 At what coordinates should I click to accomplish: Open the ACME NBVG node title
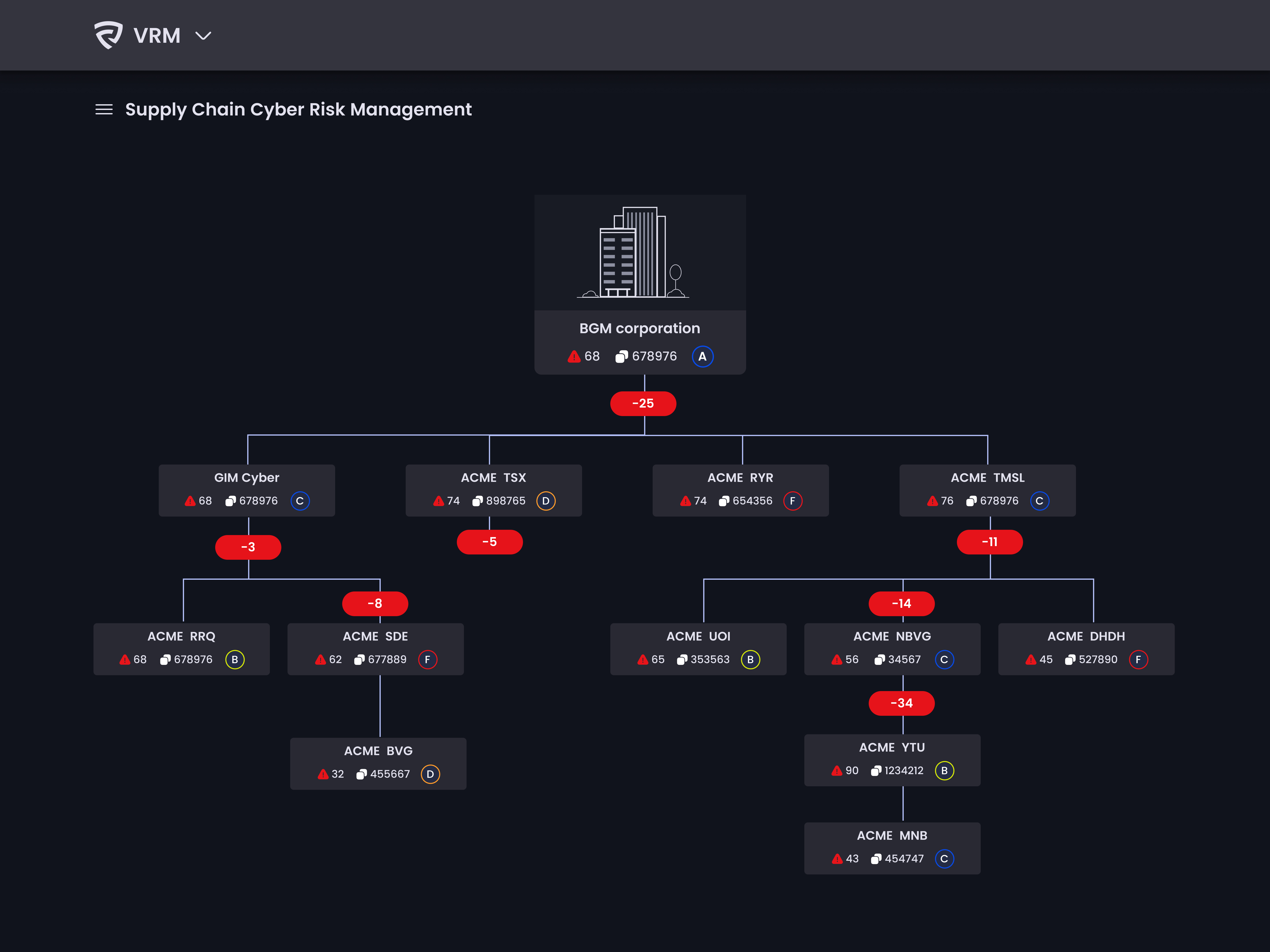point(892,636)
